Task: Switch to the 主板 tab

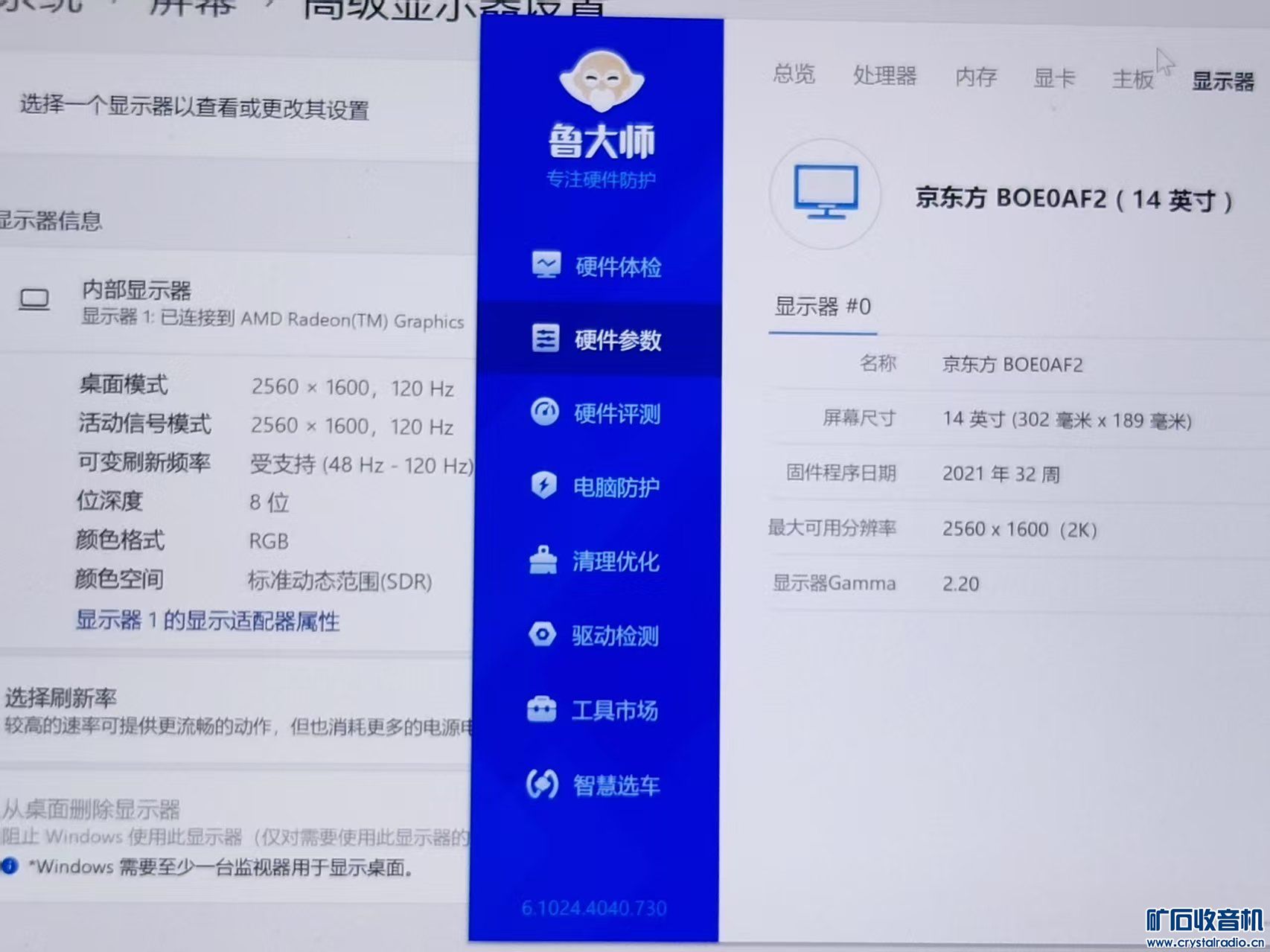Action: click(1132, 79)
